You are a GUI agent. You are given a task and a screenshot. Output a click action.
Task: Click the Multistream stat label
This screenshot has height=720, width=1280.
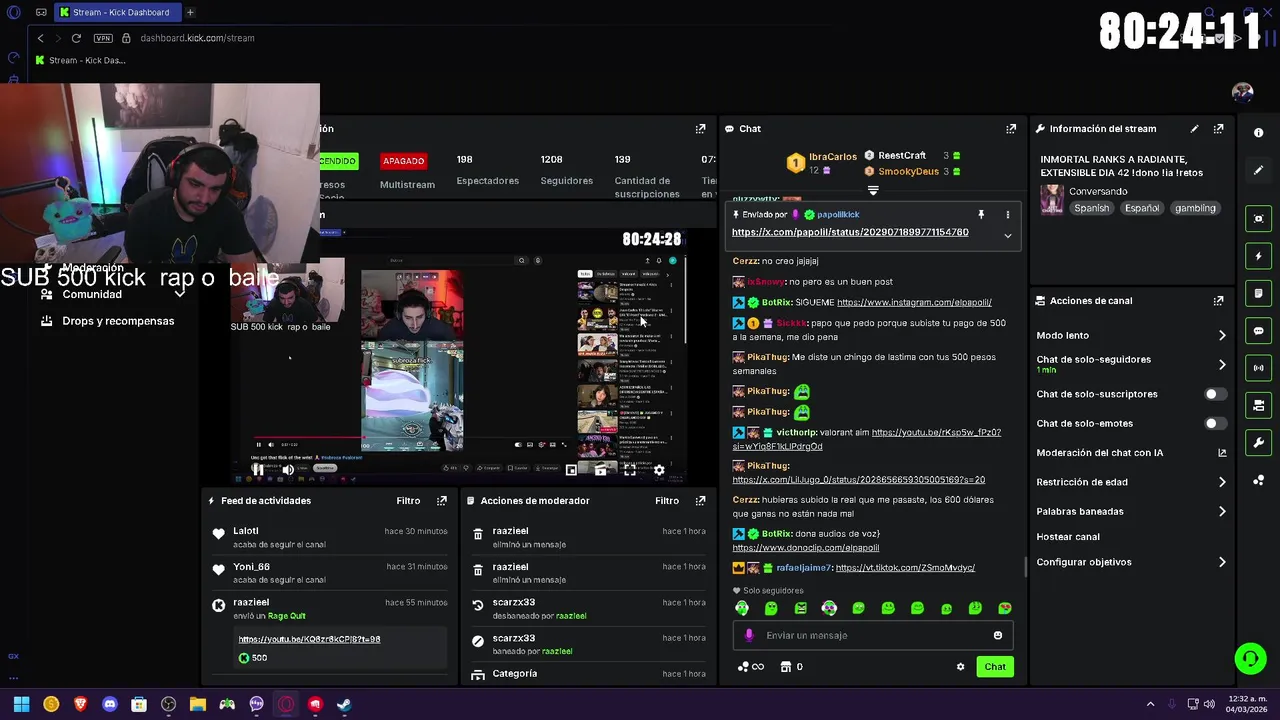click(x=407, y=185)
